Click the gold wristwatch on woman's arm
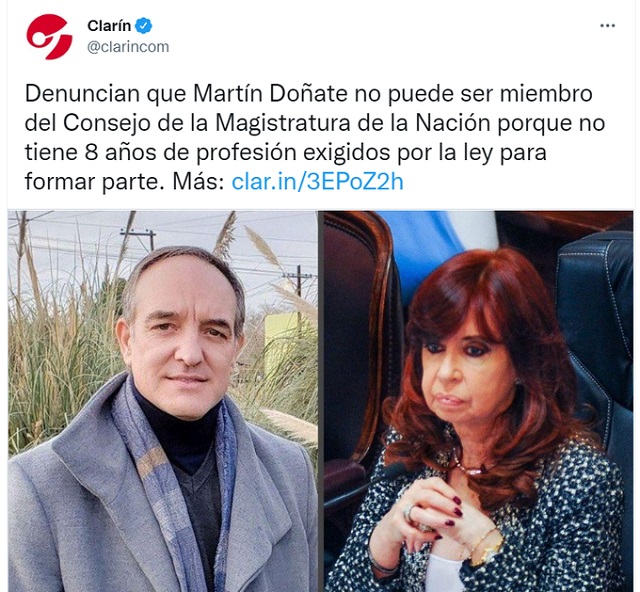The image size is (640, 592). (486, 549)
